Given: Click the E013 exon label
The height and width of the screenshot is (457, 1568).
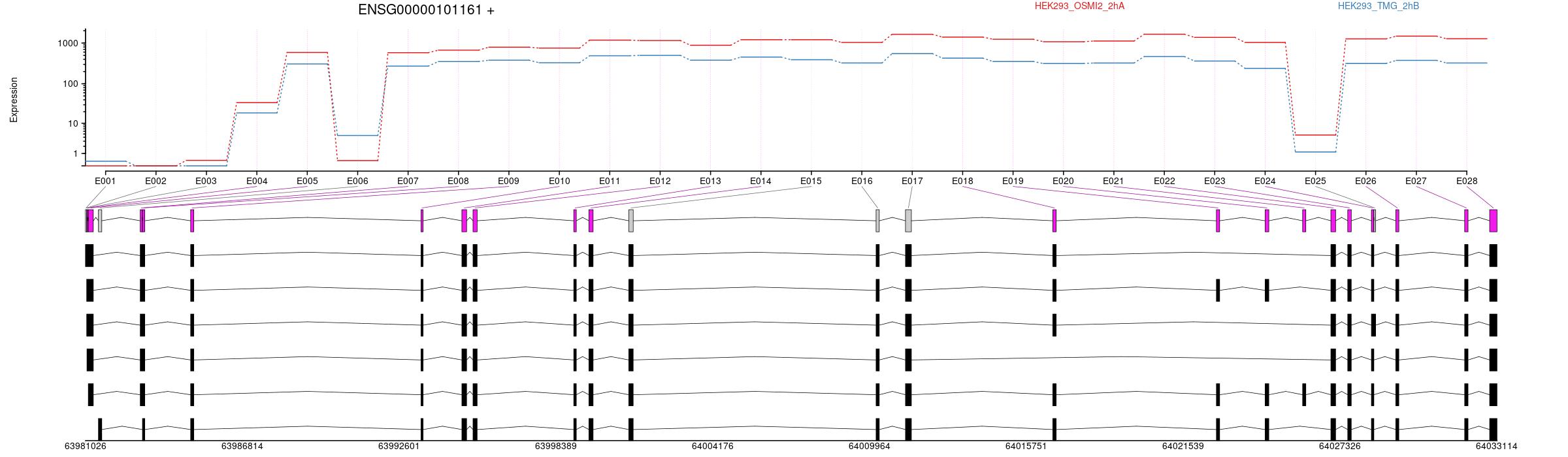Looking at the screenshot, I should [710, 181].
